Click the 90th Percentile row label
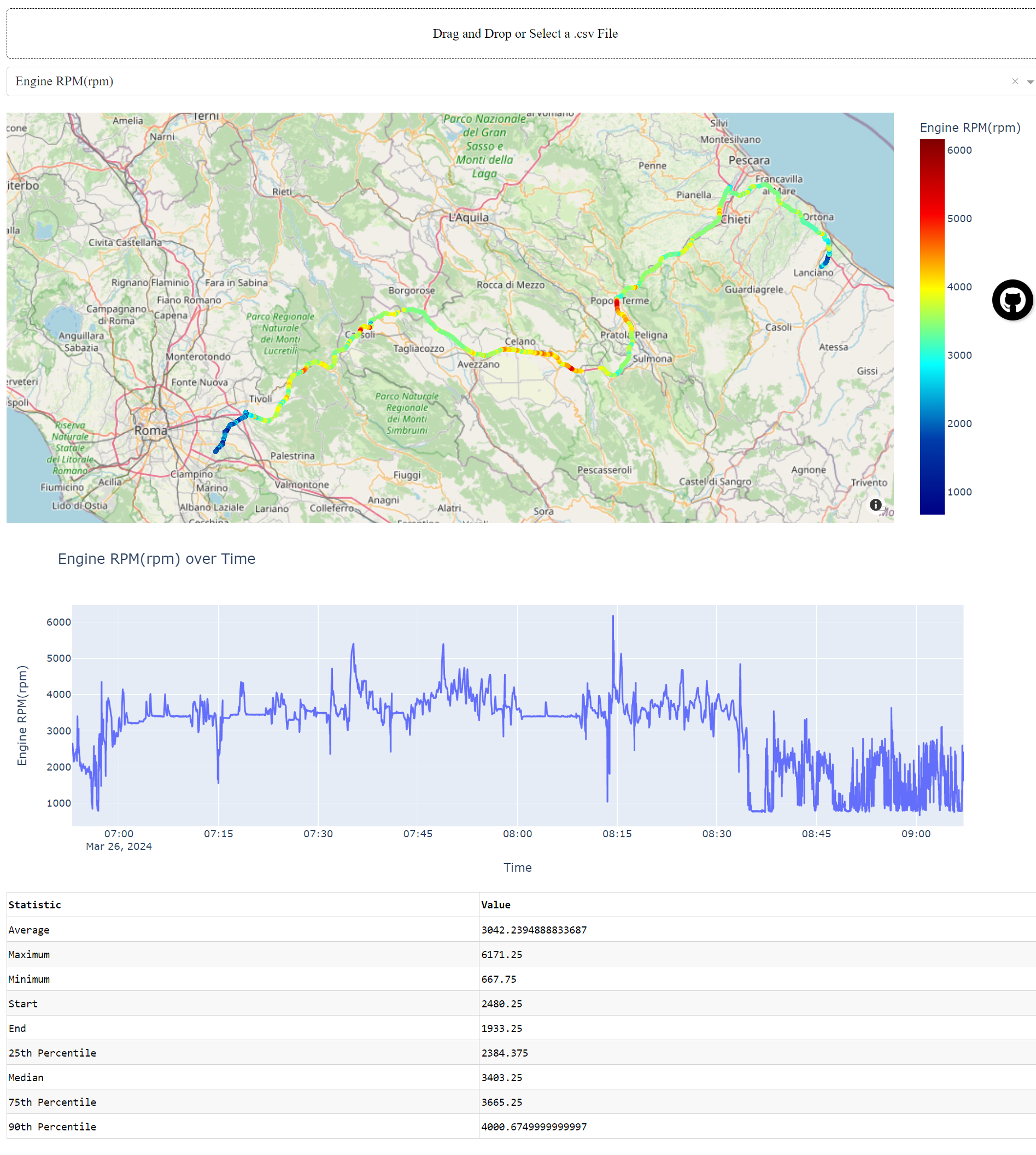1036x1155 pixels. click(x=52, y=1126)
